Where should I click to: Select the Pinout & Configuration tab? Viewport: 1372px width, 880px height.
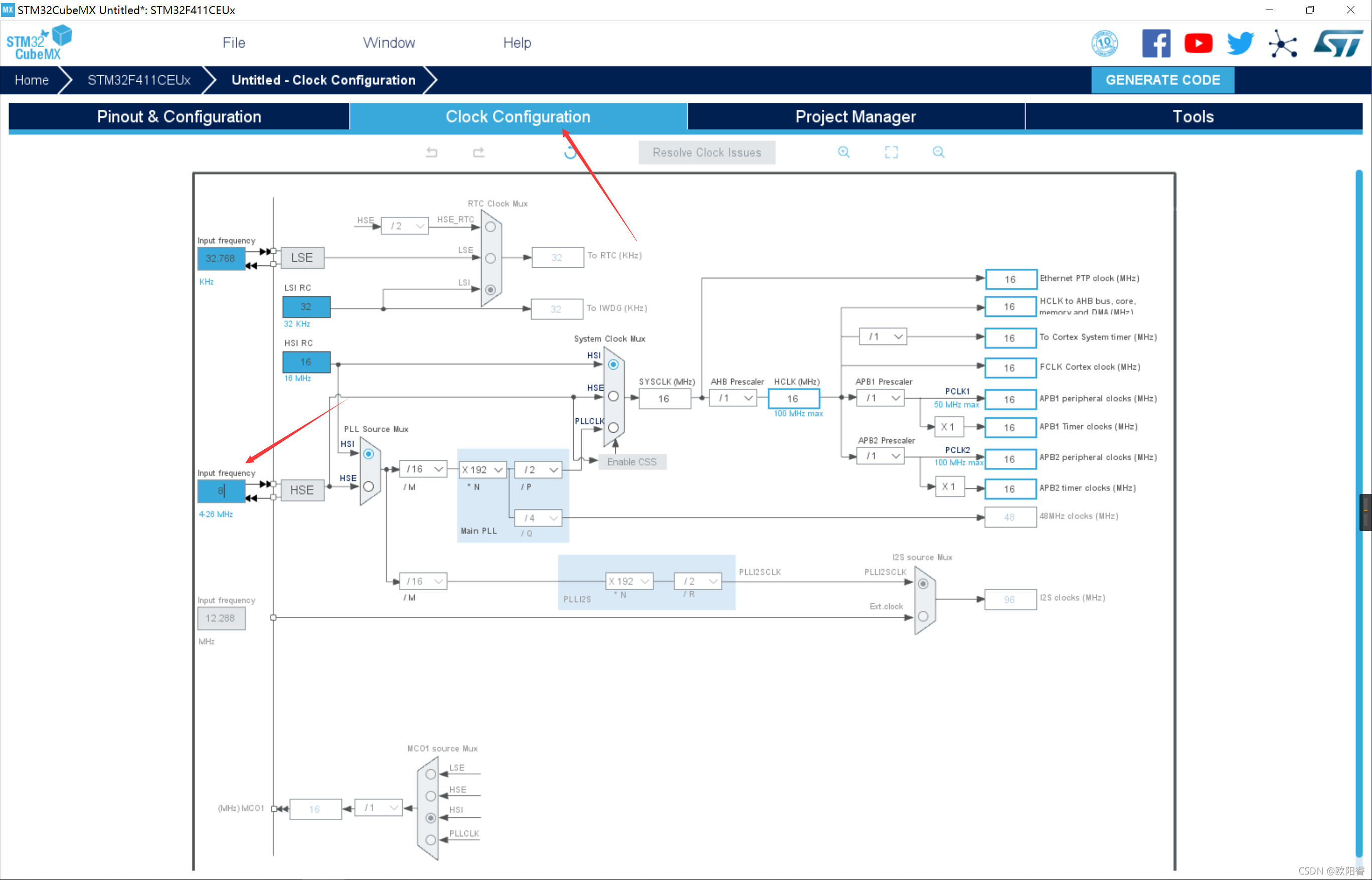(x=178, y=117)
